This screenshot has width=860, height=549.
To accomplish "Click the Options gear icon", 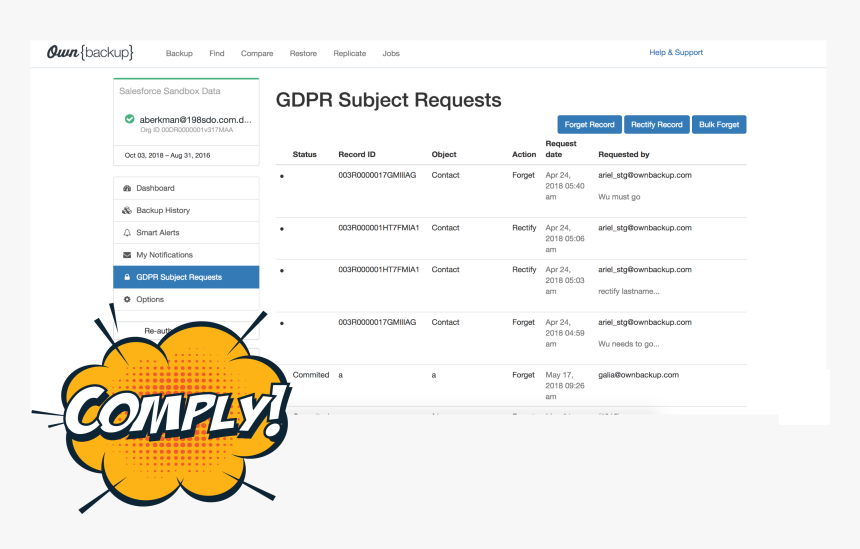I will click(x=127, y=299).
